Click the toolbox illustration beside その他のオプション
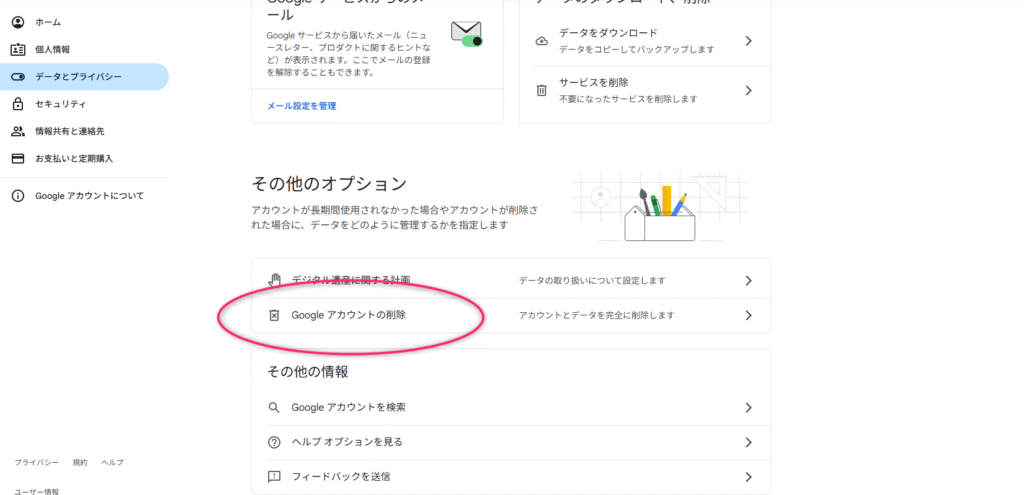 (x=660, y=208)
